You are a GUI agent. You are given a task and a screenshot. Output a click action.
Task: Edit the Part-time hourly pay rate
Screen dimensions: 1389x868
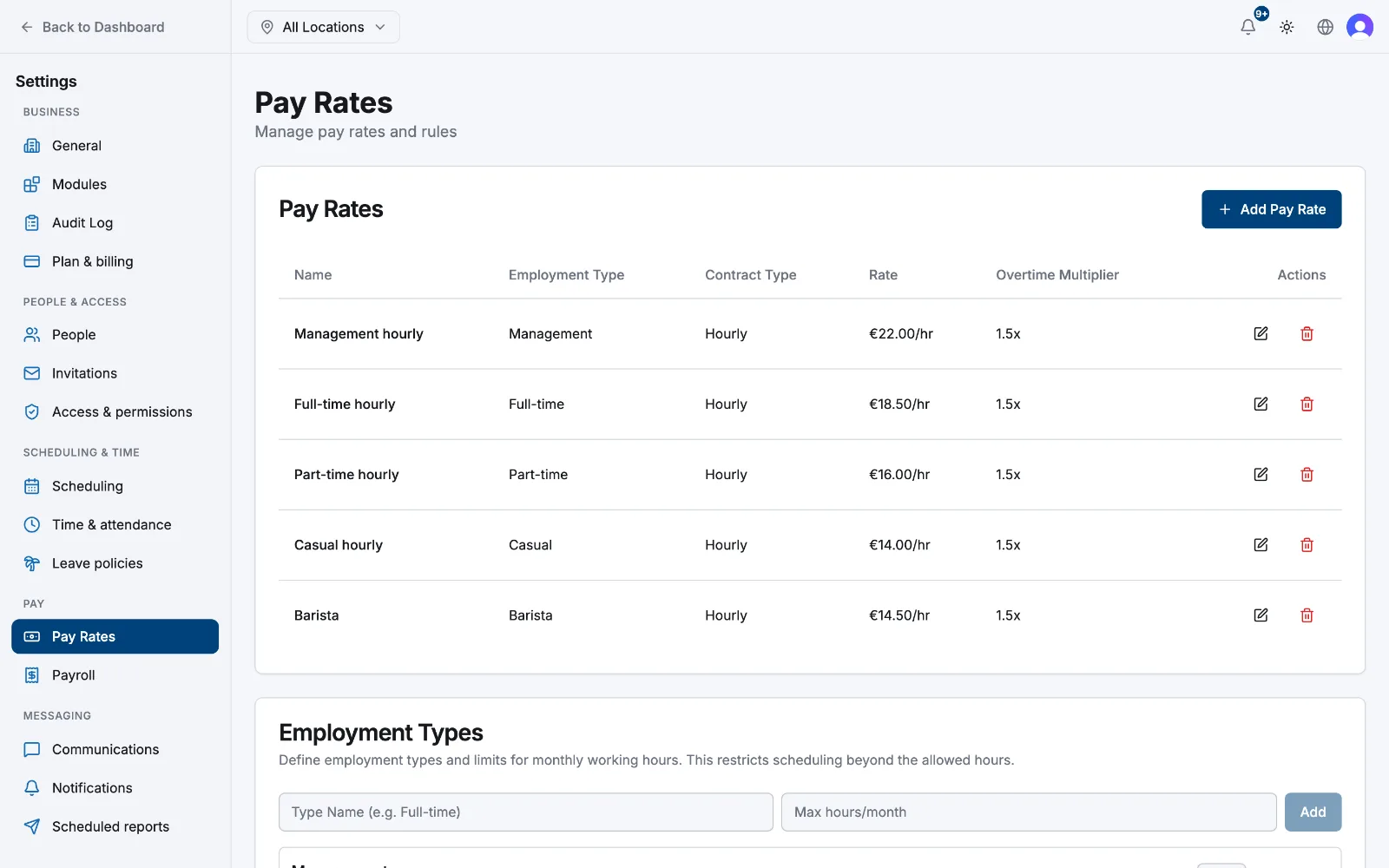point(1261,474)
